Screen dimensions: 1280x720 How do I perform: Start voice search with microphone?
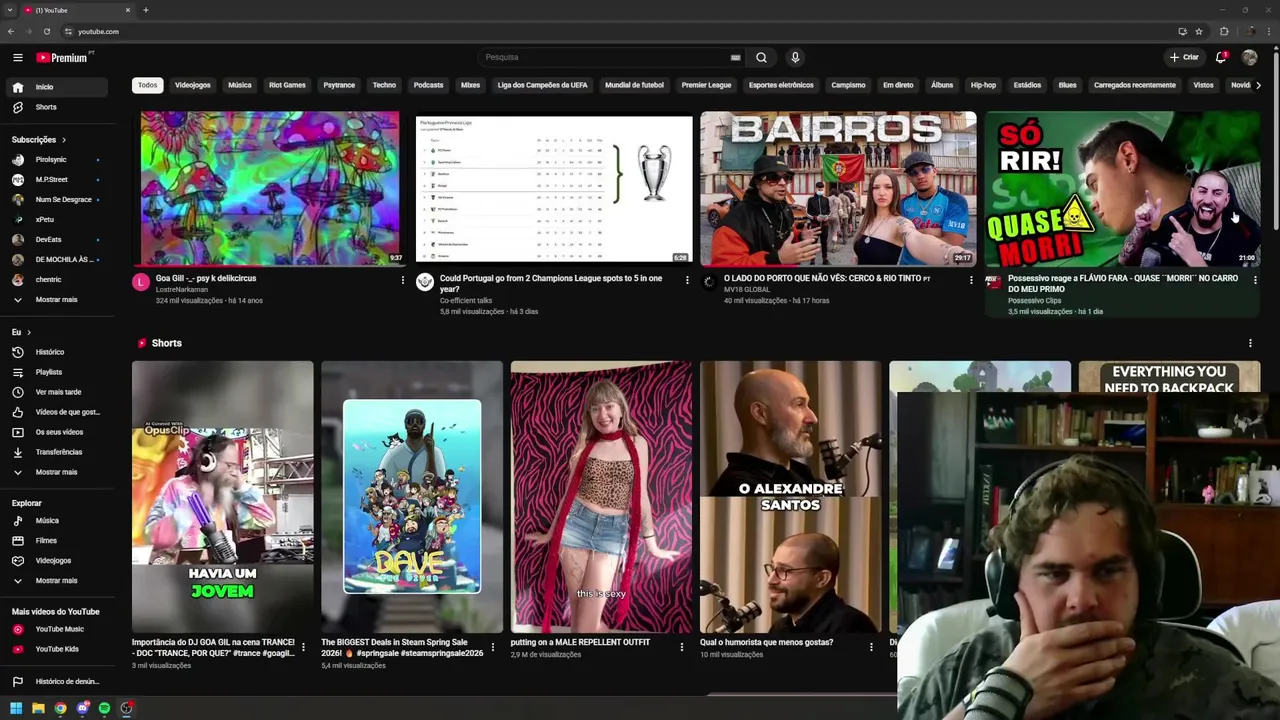[x=795, y=58]
